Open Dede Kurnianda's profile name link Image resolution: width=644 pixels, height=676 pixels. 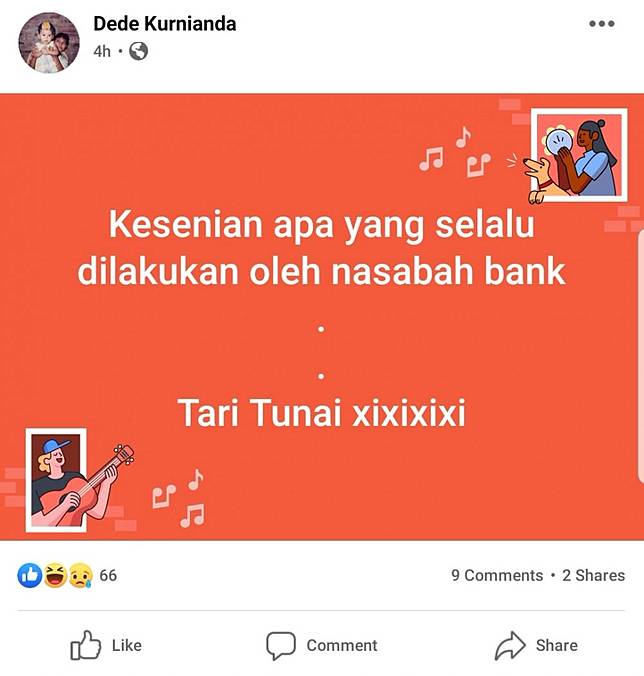pos(165,23)
